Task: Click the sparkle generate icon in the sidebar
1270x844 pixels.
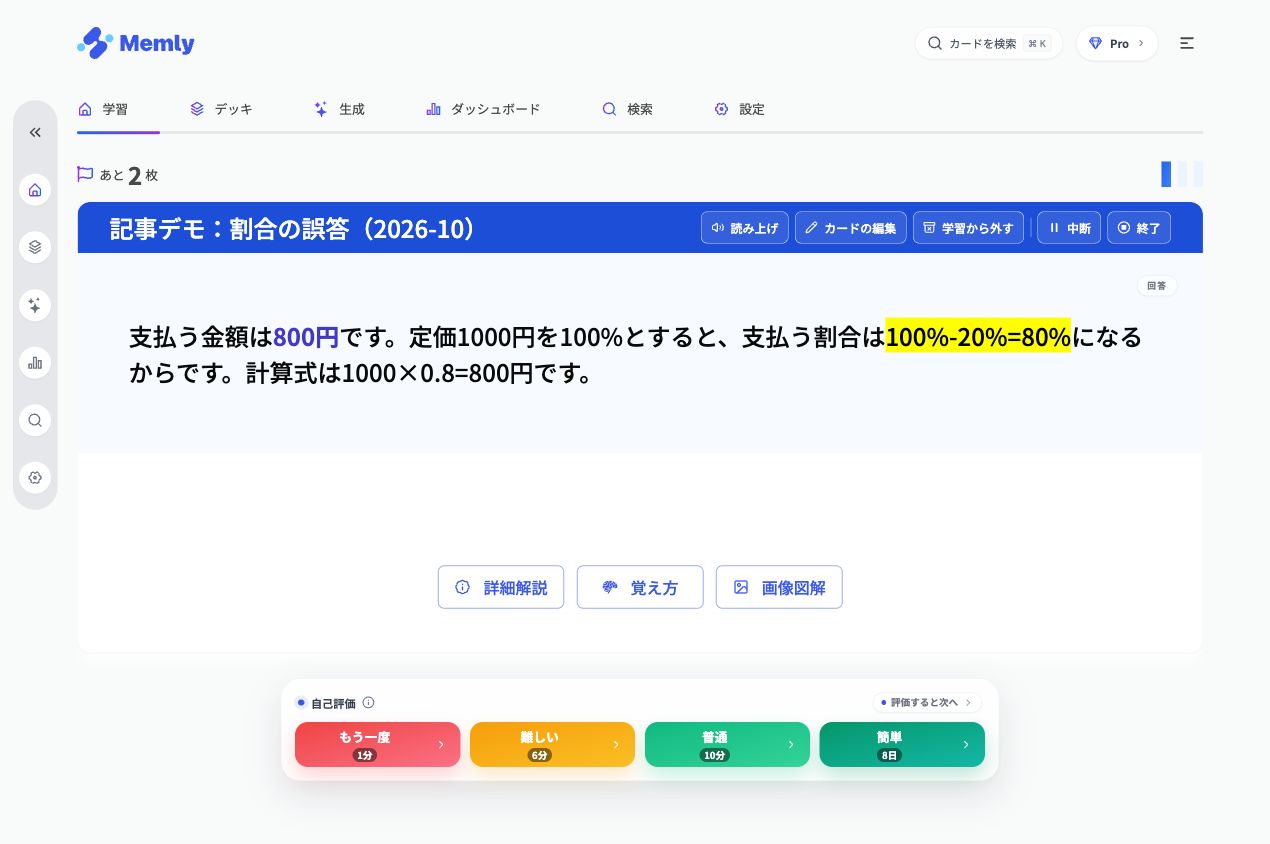Action: pos(35,305)
